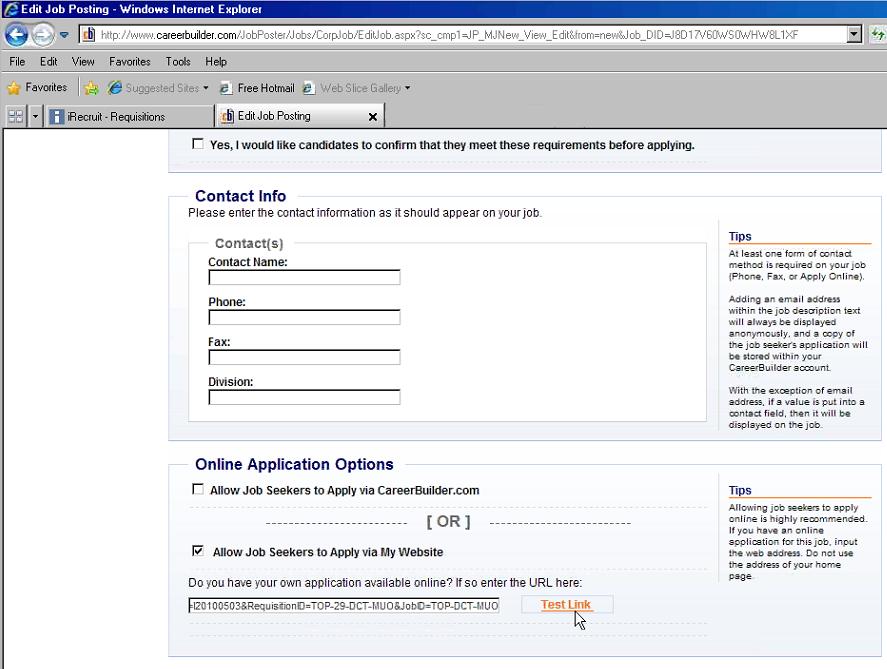Click the Suggested Sites IE icon
The width and height of the screenshot is (887, 669).
pos(115,88)
